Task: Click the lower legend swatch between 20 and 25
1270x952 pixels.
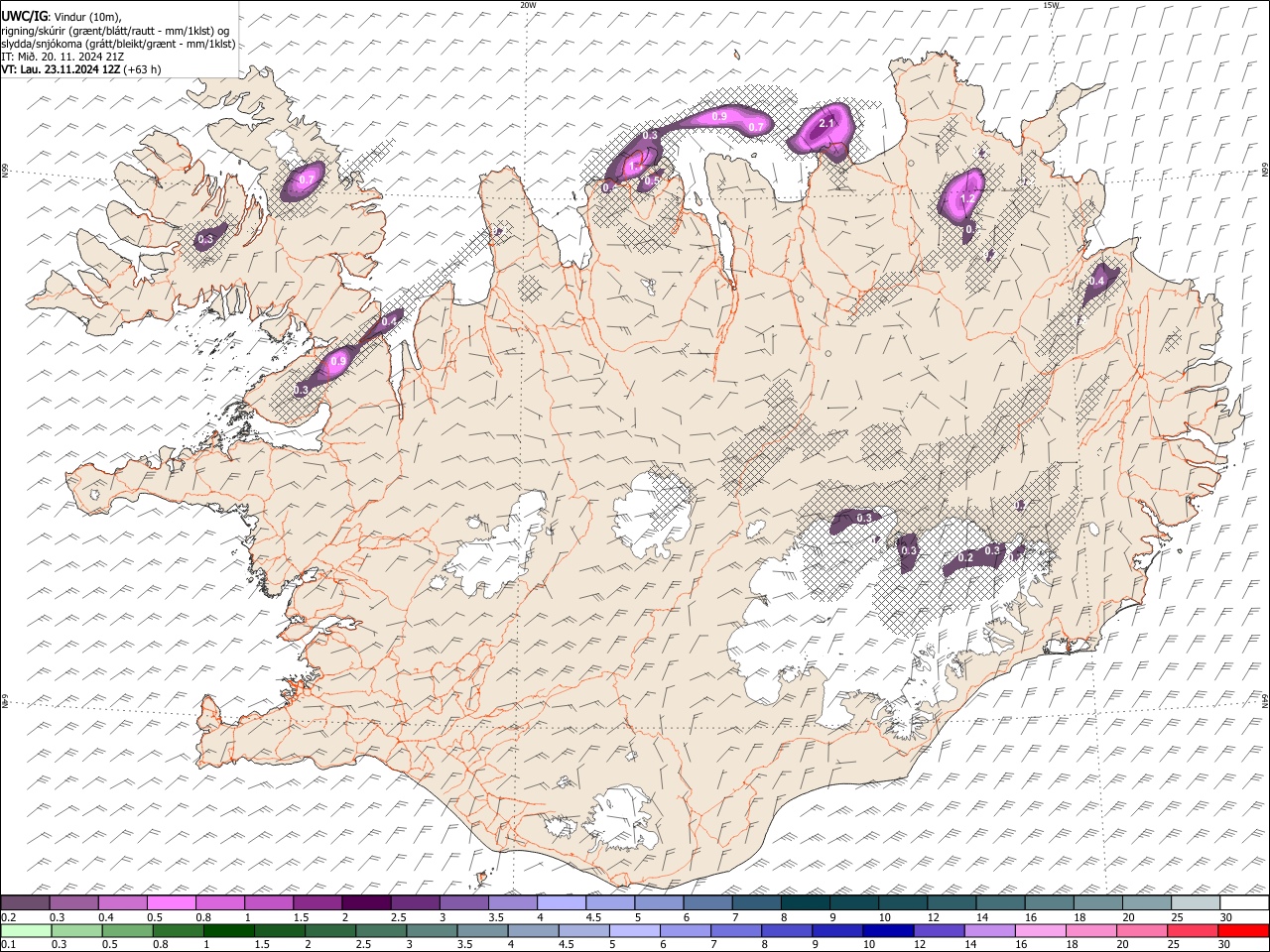Action: tap(1140, 930)
